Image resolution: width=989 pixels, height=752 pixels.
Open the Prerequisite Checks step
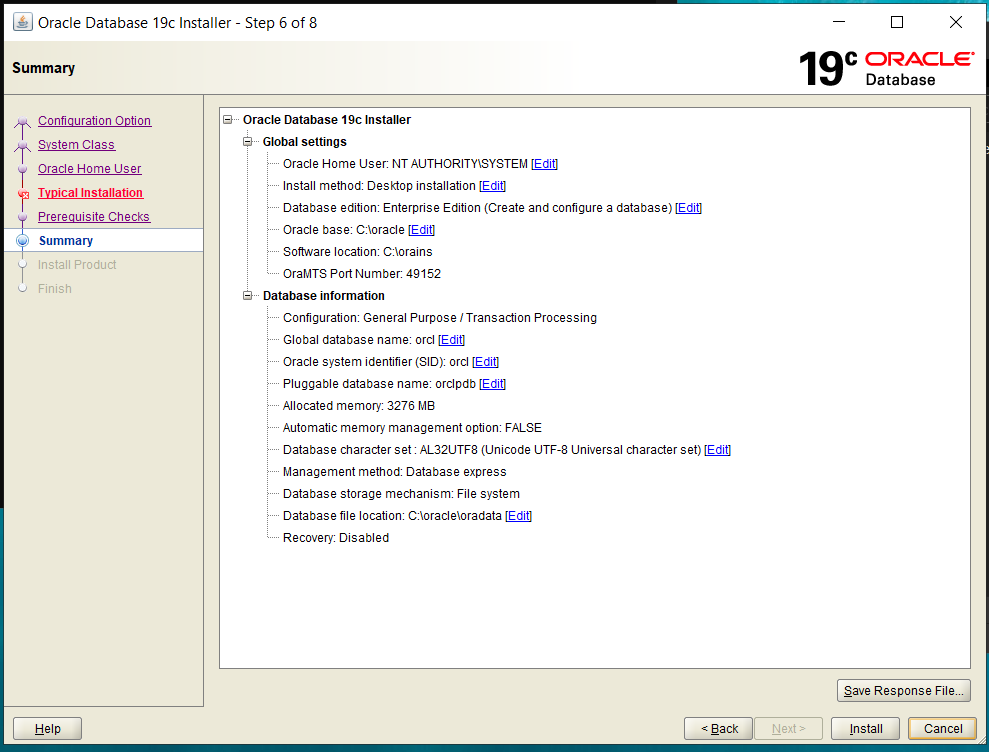[x=94, y=216]
